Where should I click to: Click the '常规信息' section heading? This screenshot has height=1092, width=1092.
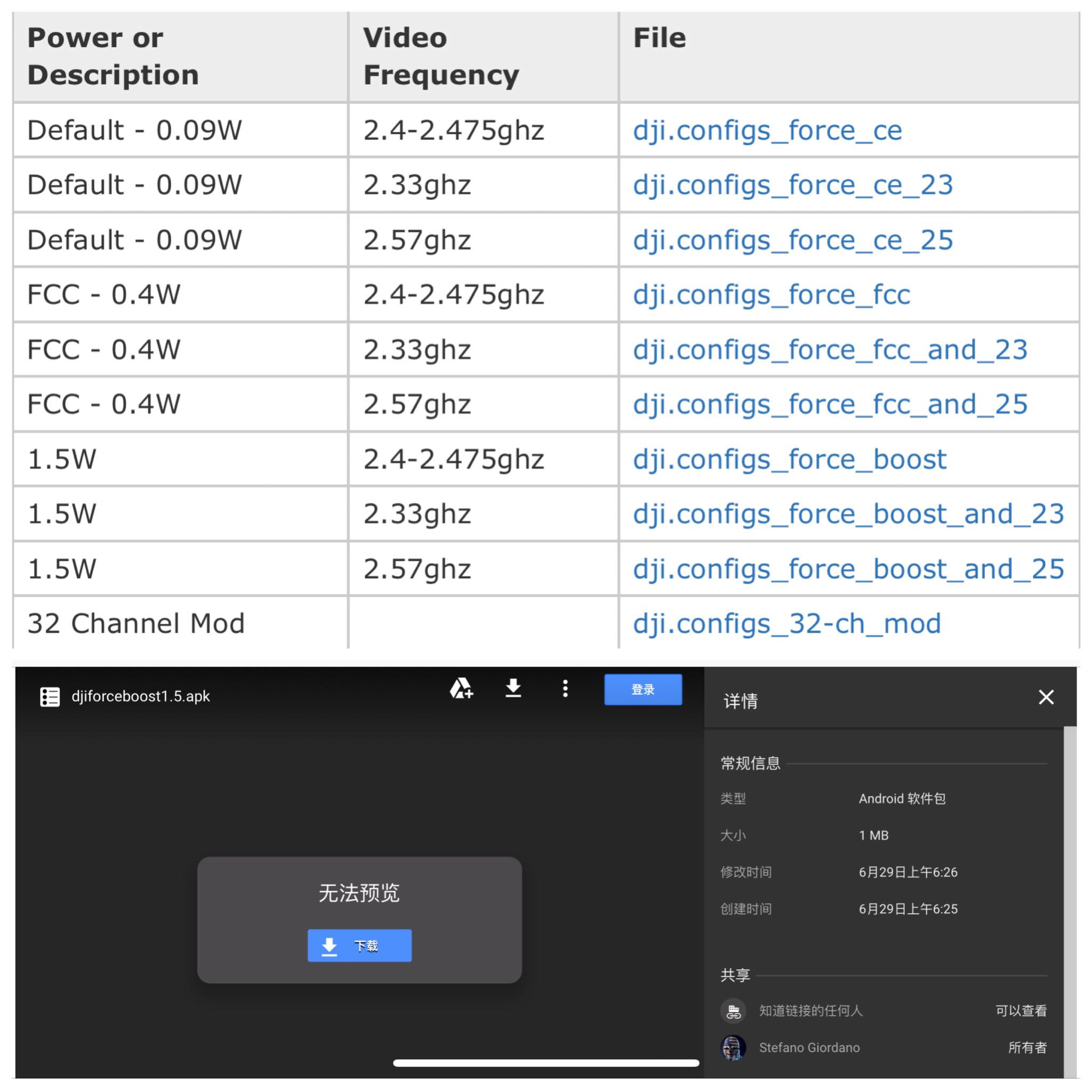(x=751, y=764)
